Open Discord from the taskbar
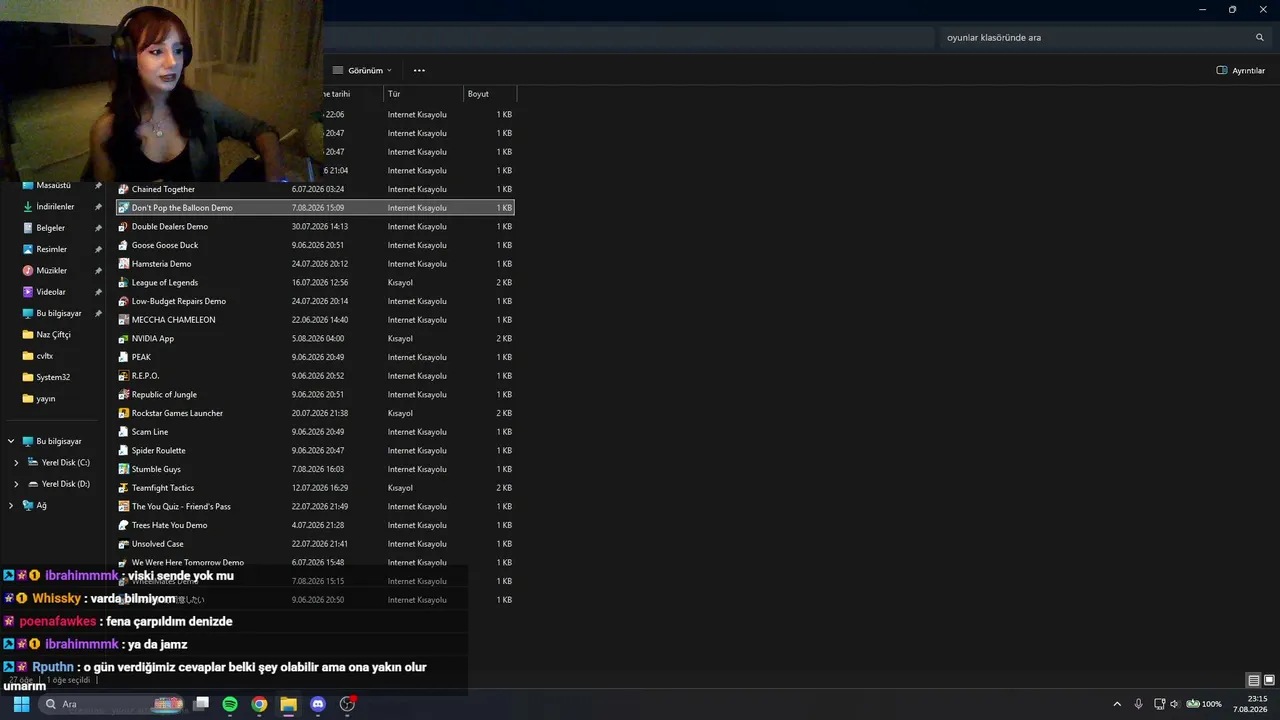The image size is (1280, 720). click(x=318, y=704)
